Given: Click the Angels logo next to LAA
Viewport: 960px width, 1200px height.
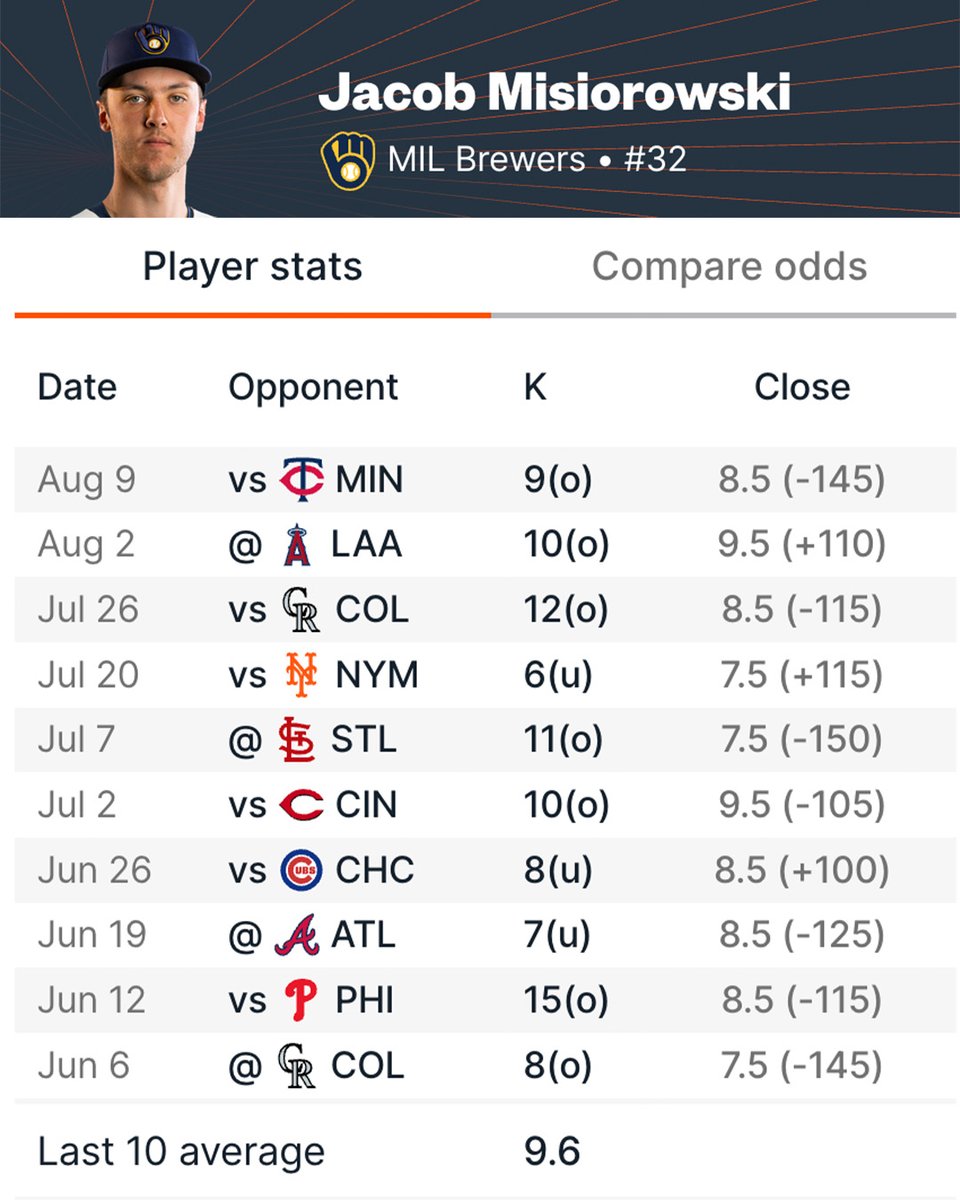Looking at the screenshot, I should (x=300, y=545).
